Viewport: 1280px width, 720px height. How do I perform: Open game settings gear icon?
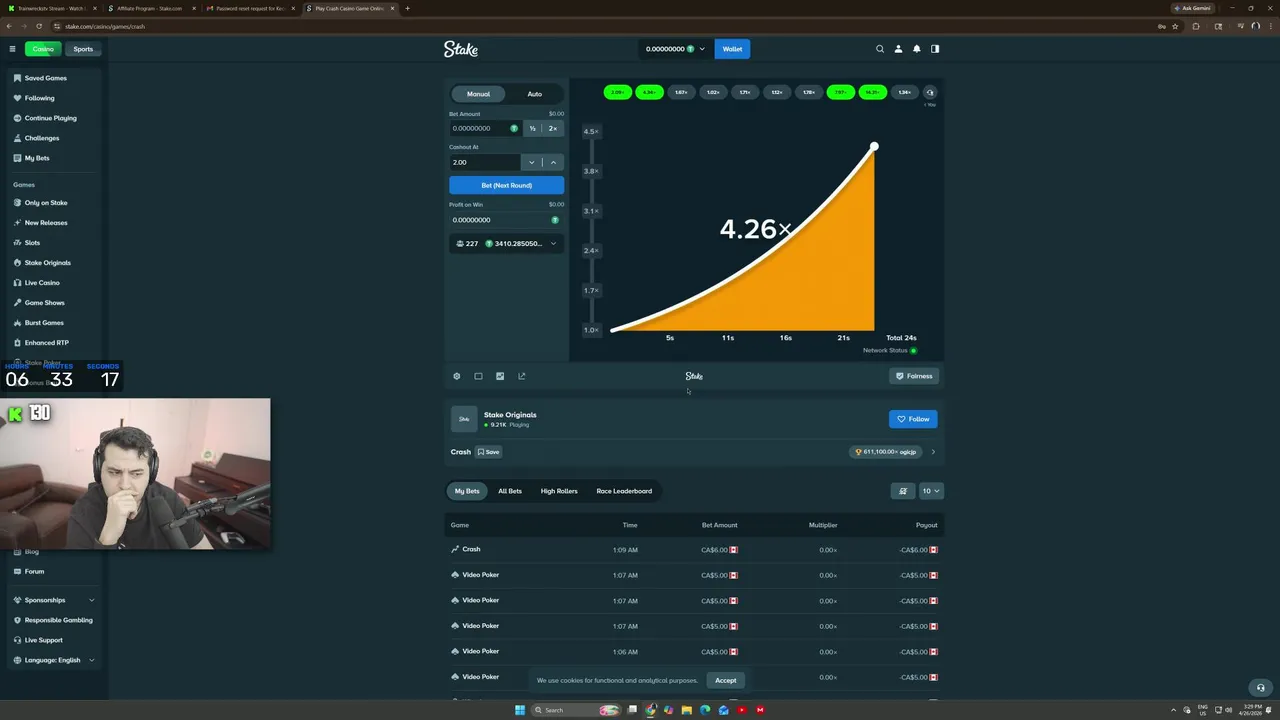click(457, 376)
